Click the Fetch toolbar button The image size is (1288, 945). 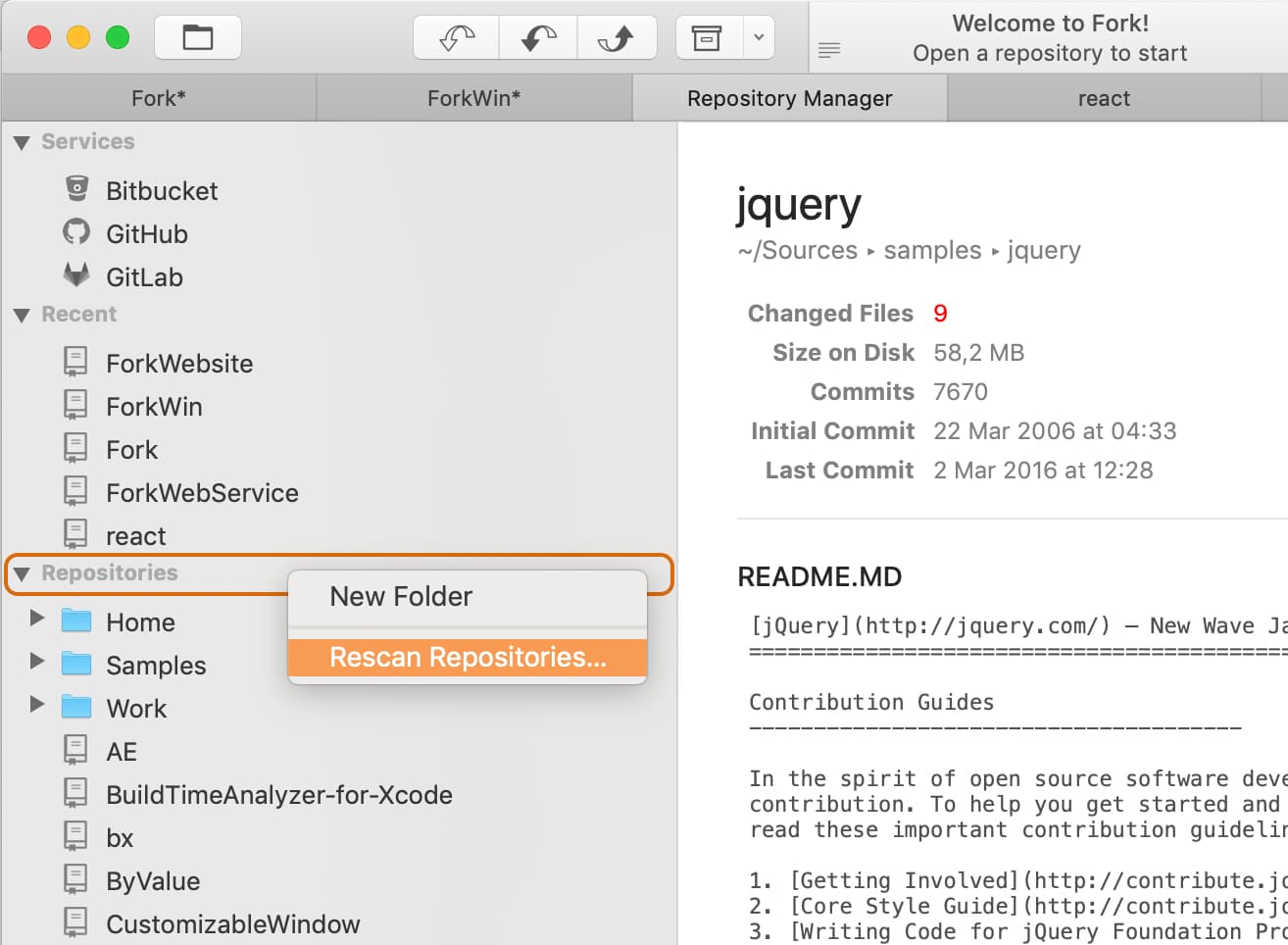pyautogui.click(x=458, y=38)
